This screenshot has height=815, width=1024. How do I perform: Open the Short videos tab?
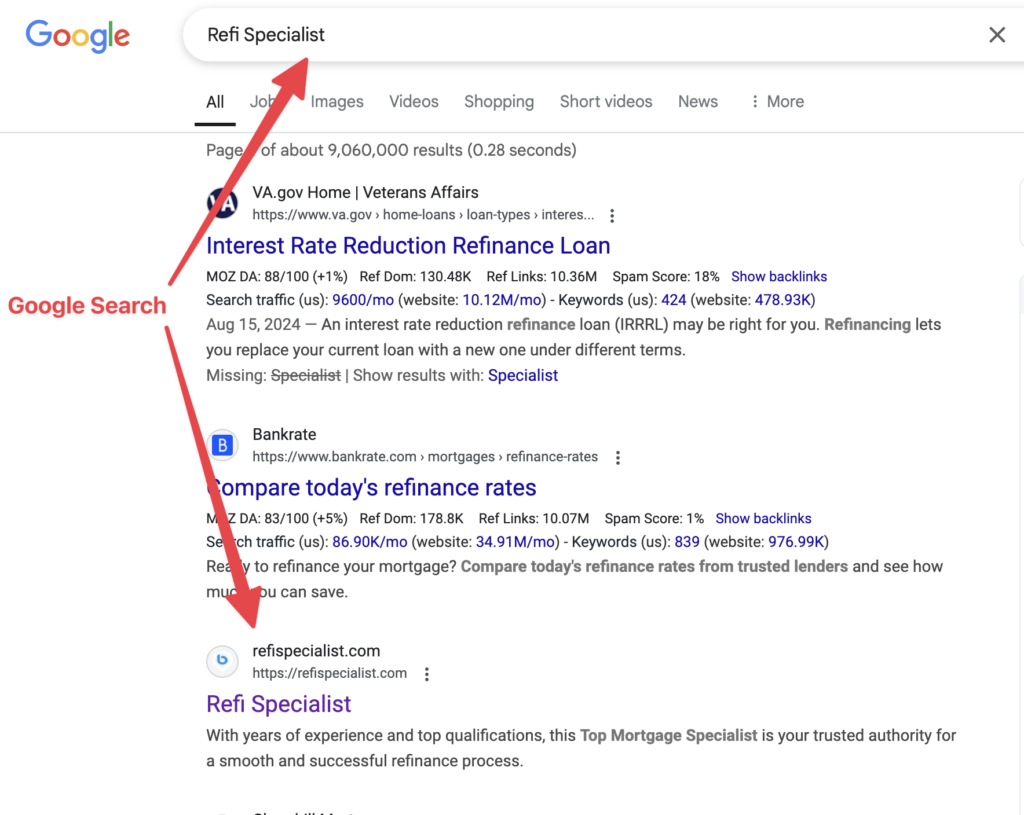tap(606, 101)
